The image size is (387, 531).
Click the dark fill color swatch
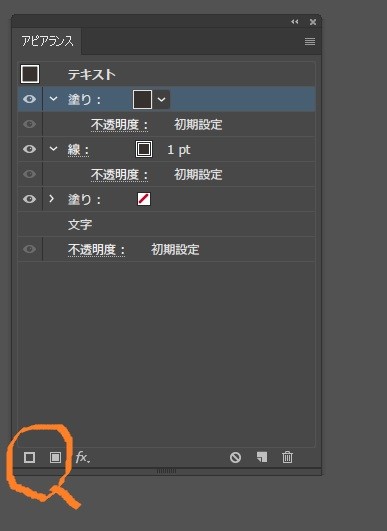[142, 99]
